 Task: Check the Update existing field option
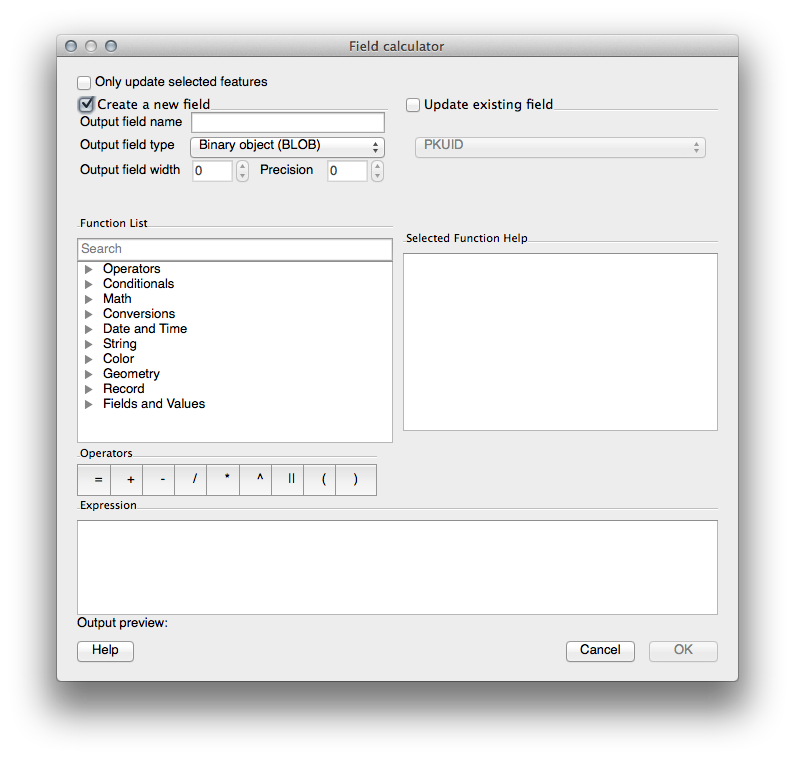(x=413, y=104)
